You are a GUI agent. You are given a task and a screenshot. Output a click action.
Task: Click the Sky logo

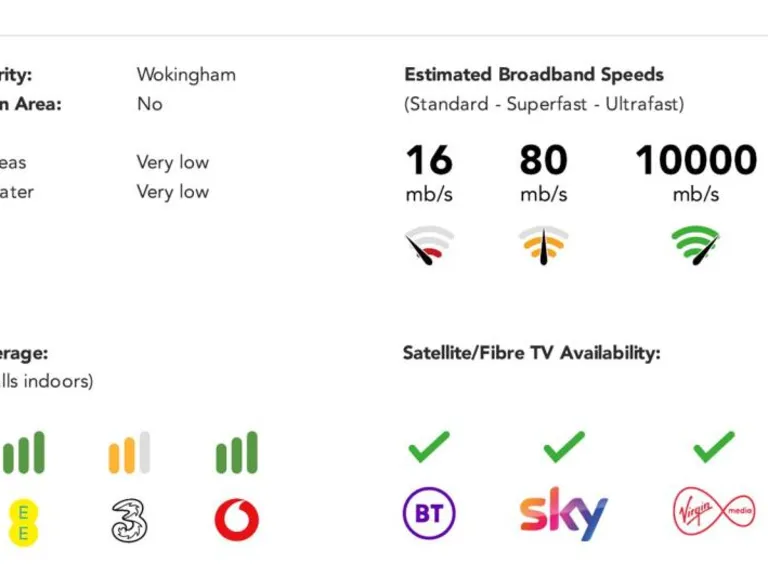coord(563,514)
